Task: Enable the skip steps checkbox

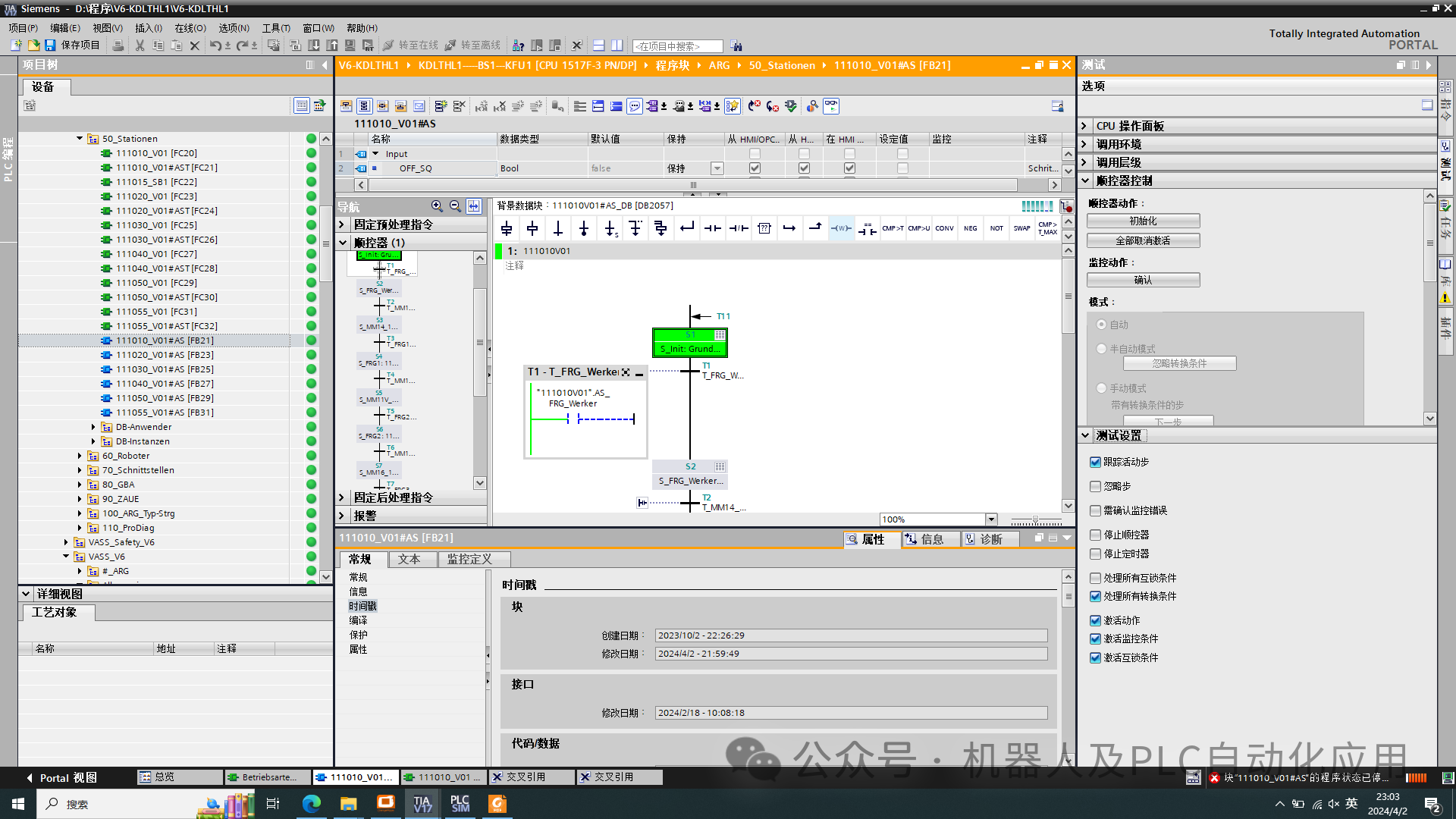Action: click(x=1095, y=486)
